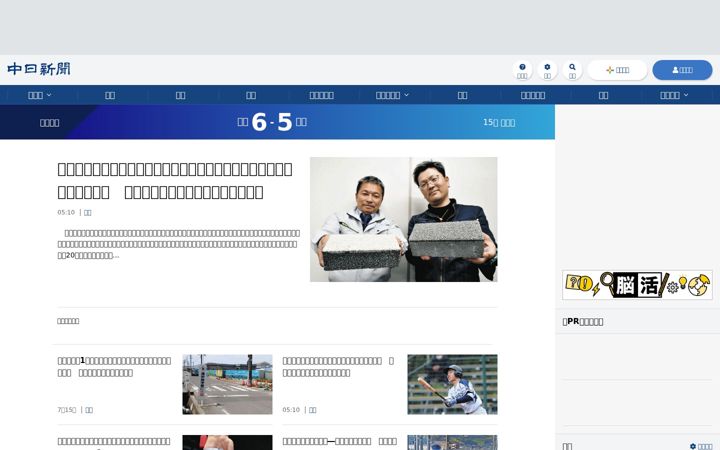Open the headline beside the baseball batter photo
720x450 pixels.
point(338,367)
